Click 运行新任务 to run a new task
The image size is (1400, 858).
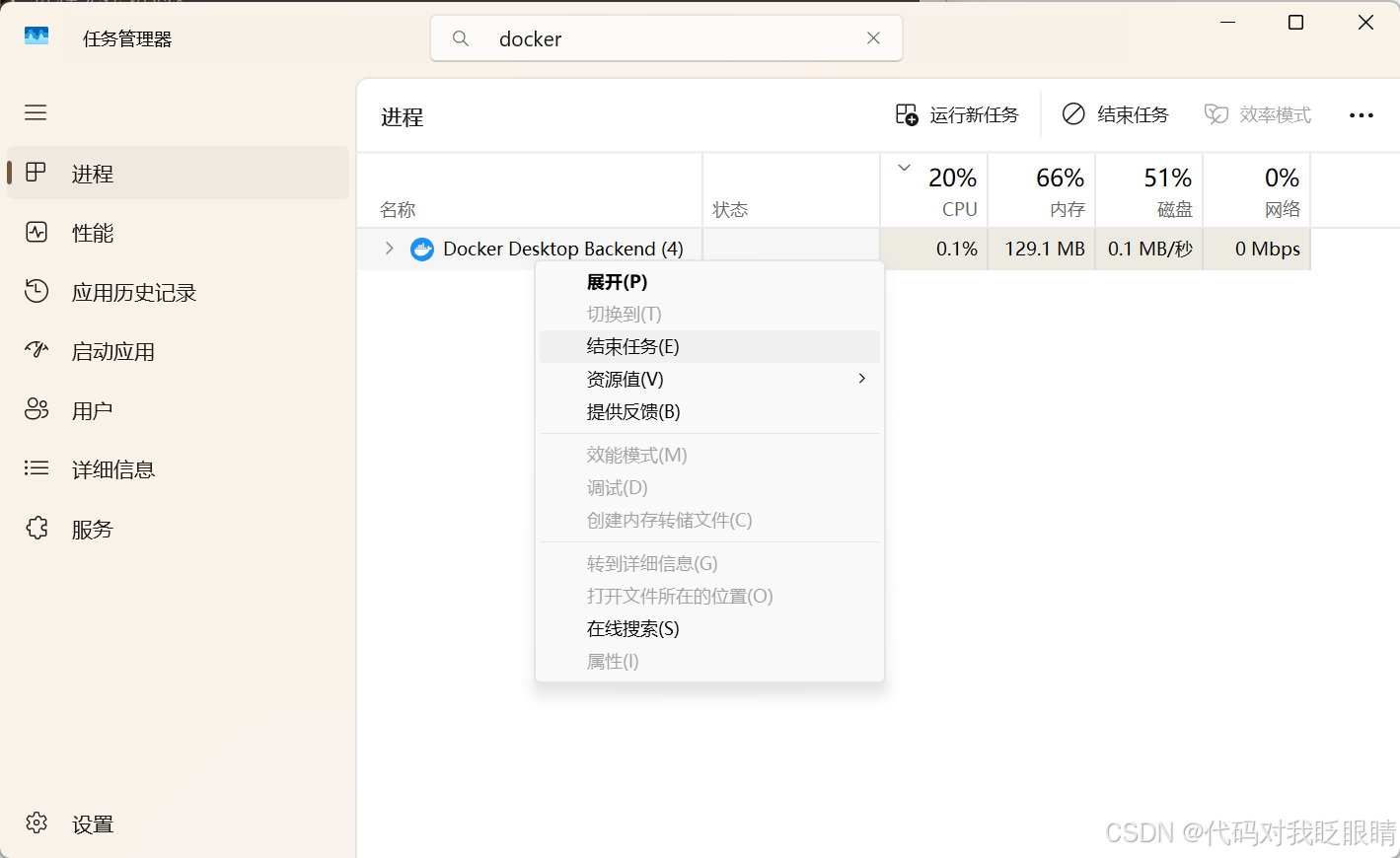(957, 114)
